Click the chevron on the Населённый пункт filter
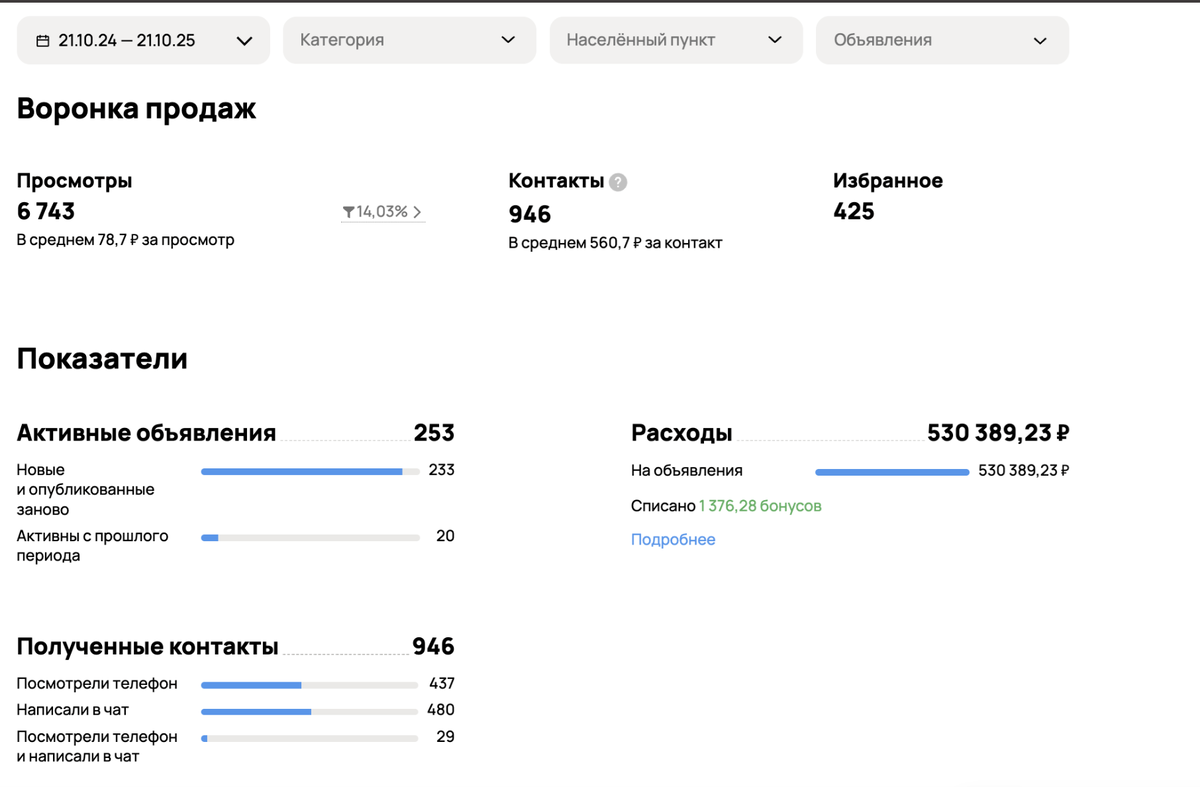The height and width of the screenshot is (787, 1200). tap(773, 40)
